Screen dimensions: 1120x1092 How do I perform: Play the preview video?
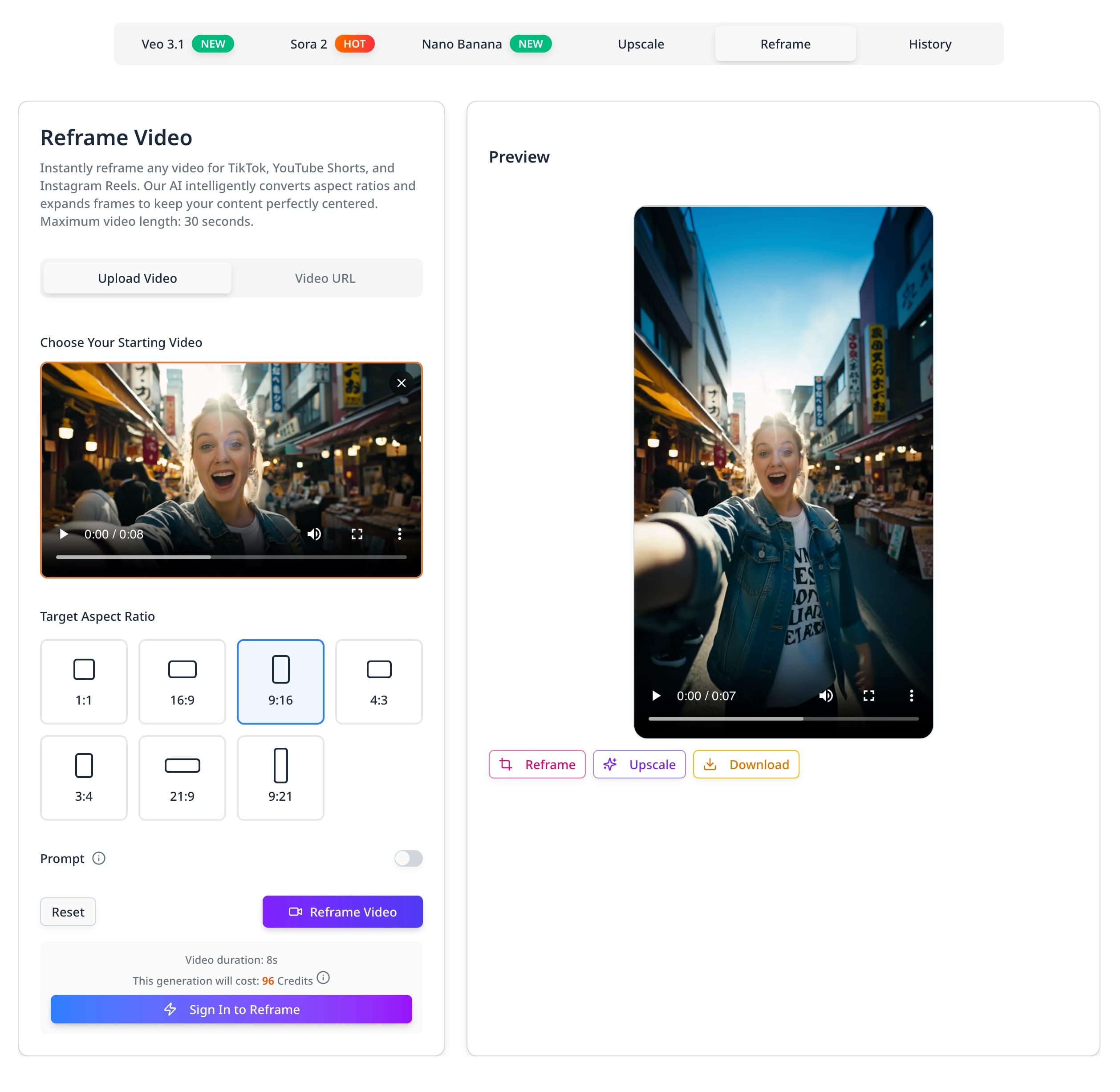pos(656,696)
